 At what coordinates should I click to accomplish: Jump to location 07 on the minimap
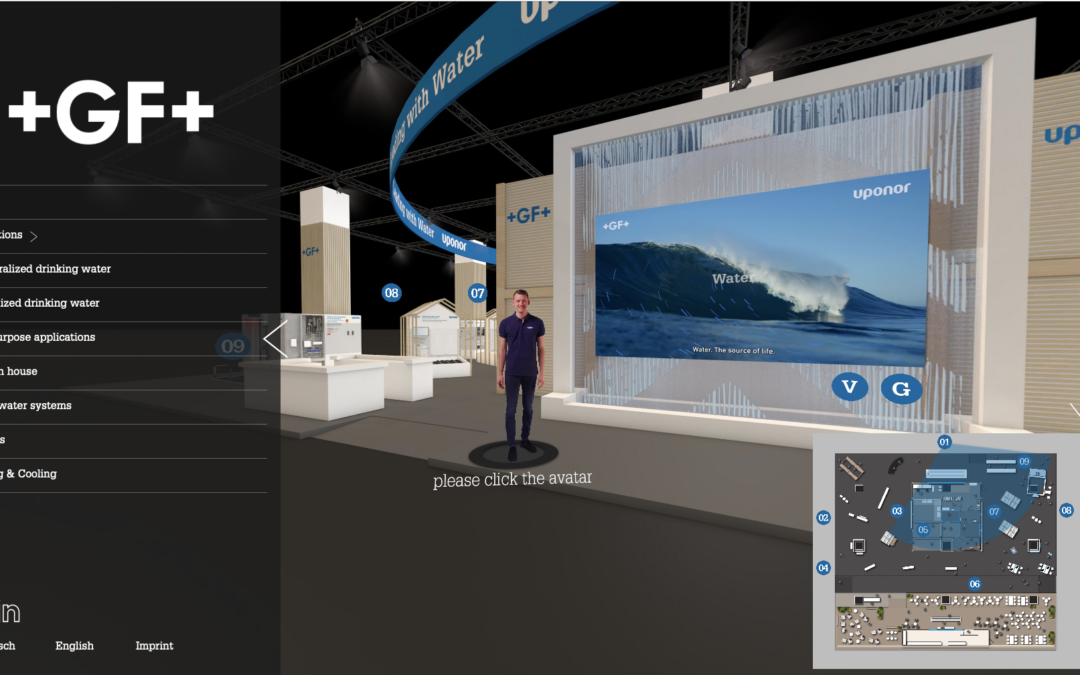click(x=993, y=511)
